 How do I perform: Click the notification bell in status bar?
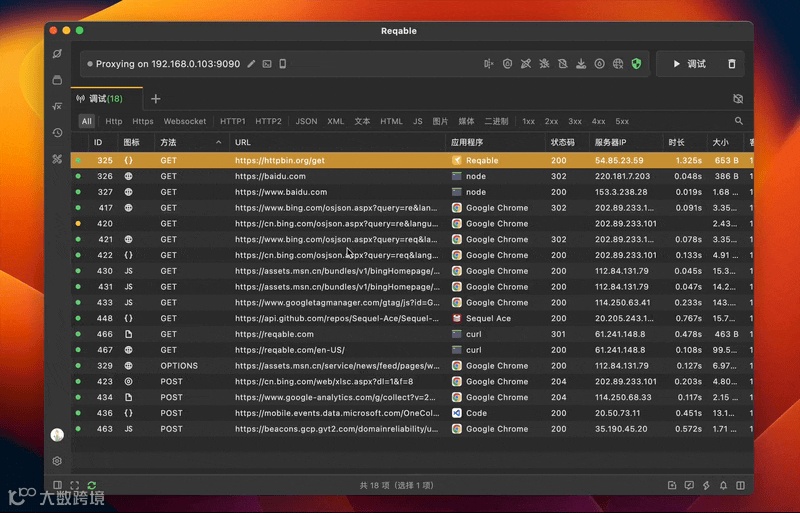(x=723, y=485)
